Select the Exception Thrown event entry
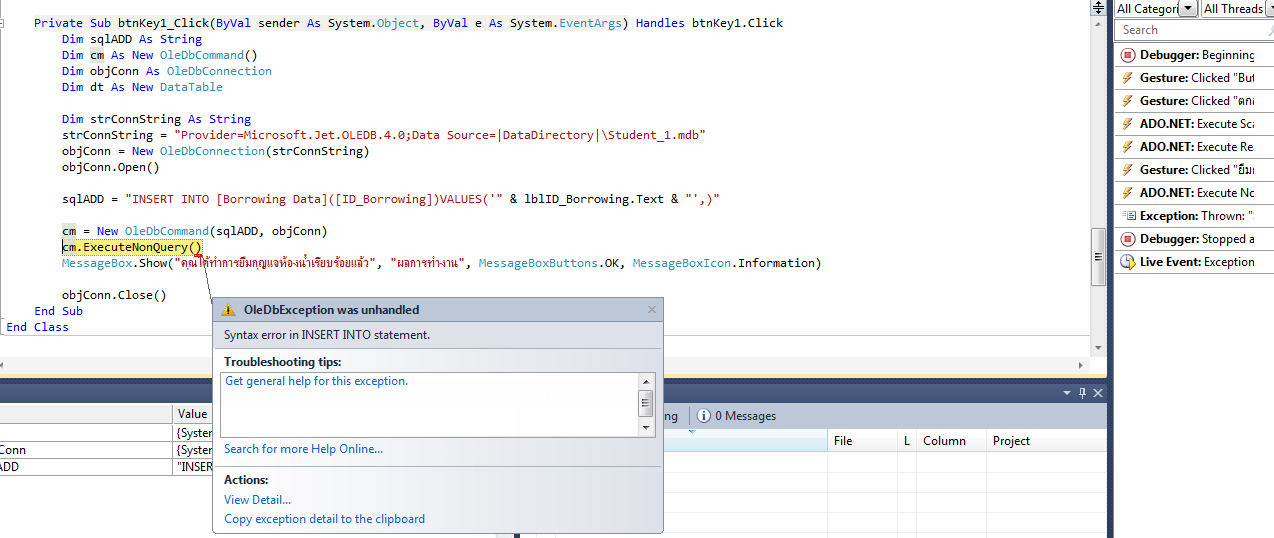Image resolution: width=1274 pixels, height=538 pixels. (x=1194, y=216)
